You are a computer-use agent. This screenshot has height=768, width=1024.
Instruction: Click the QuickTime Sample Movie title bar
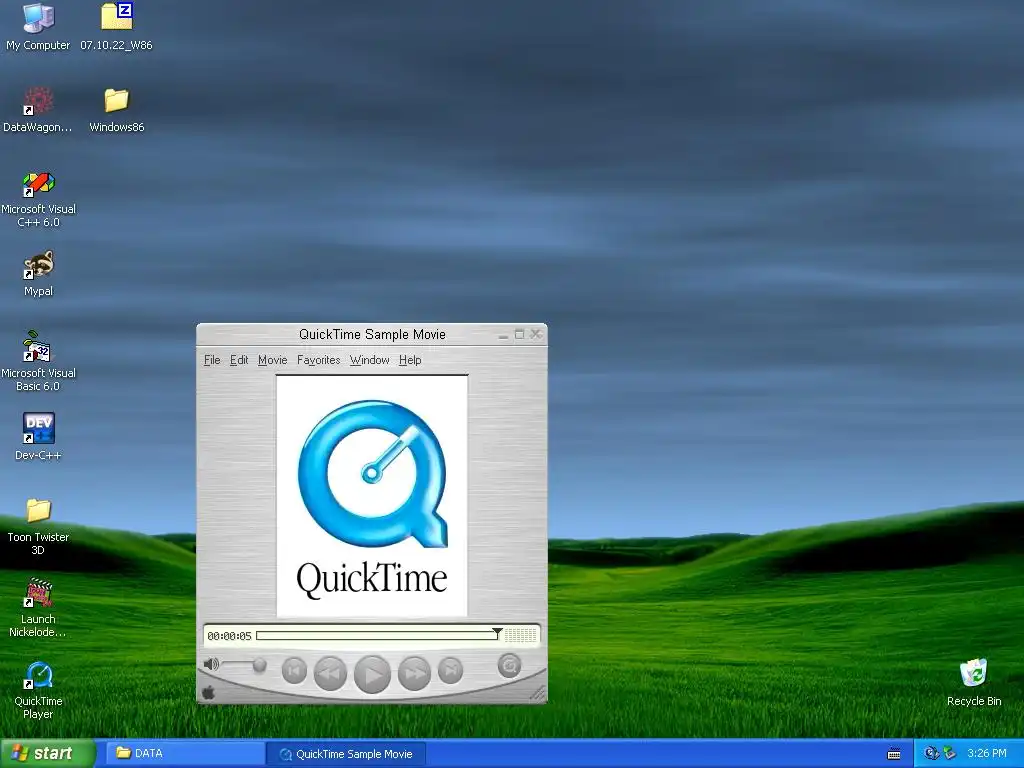tap(372, 334)
